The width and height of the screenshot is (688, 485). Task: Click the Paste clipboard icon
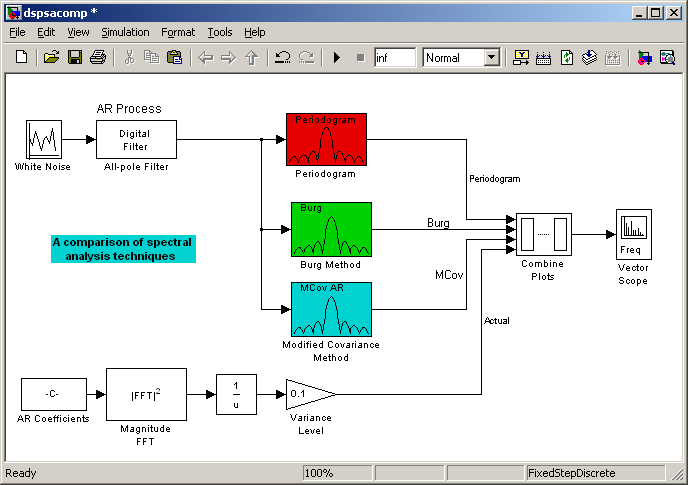(x=175, y=58)
